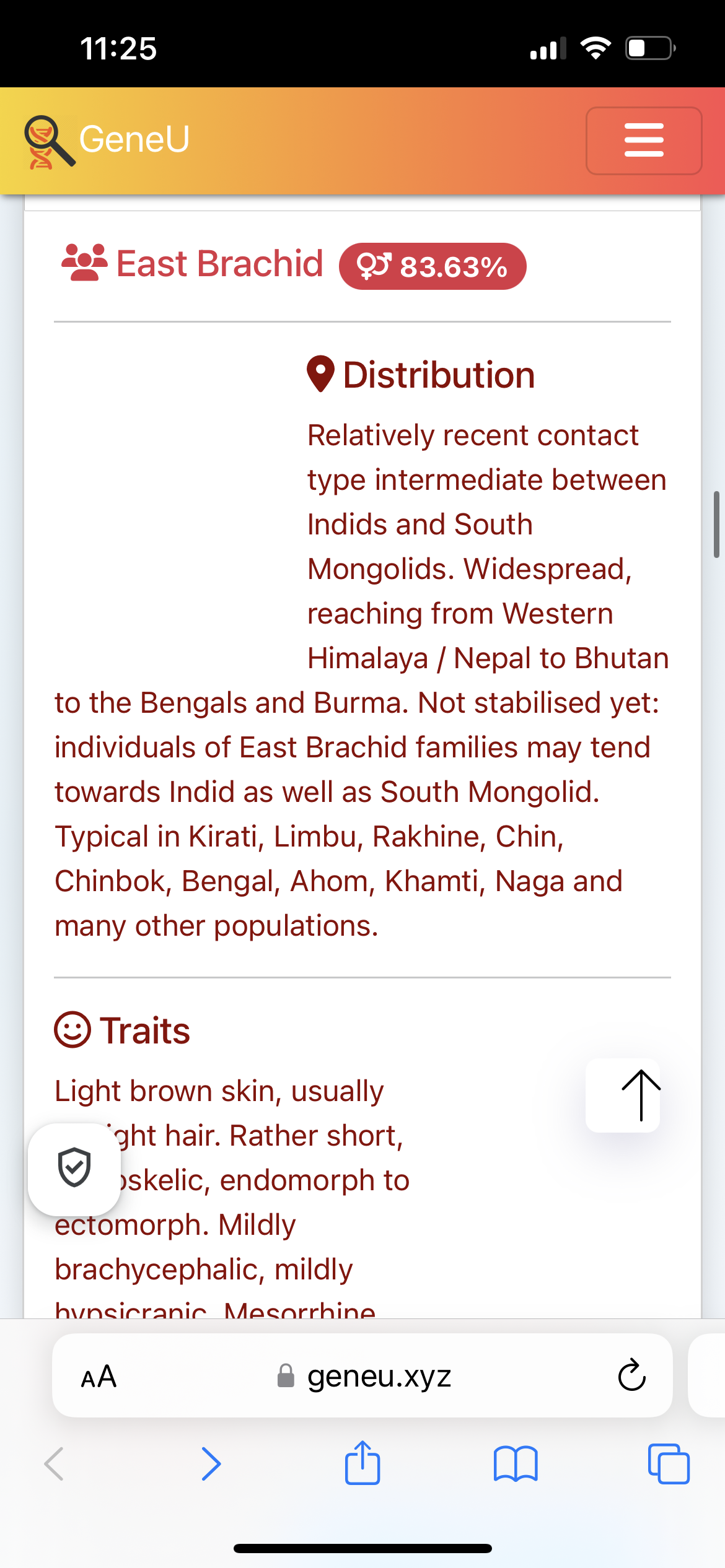
Task: Select the East Brachid heading
Action: click(x=220, y=264)
